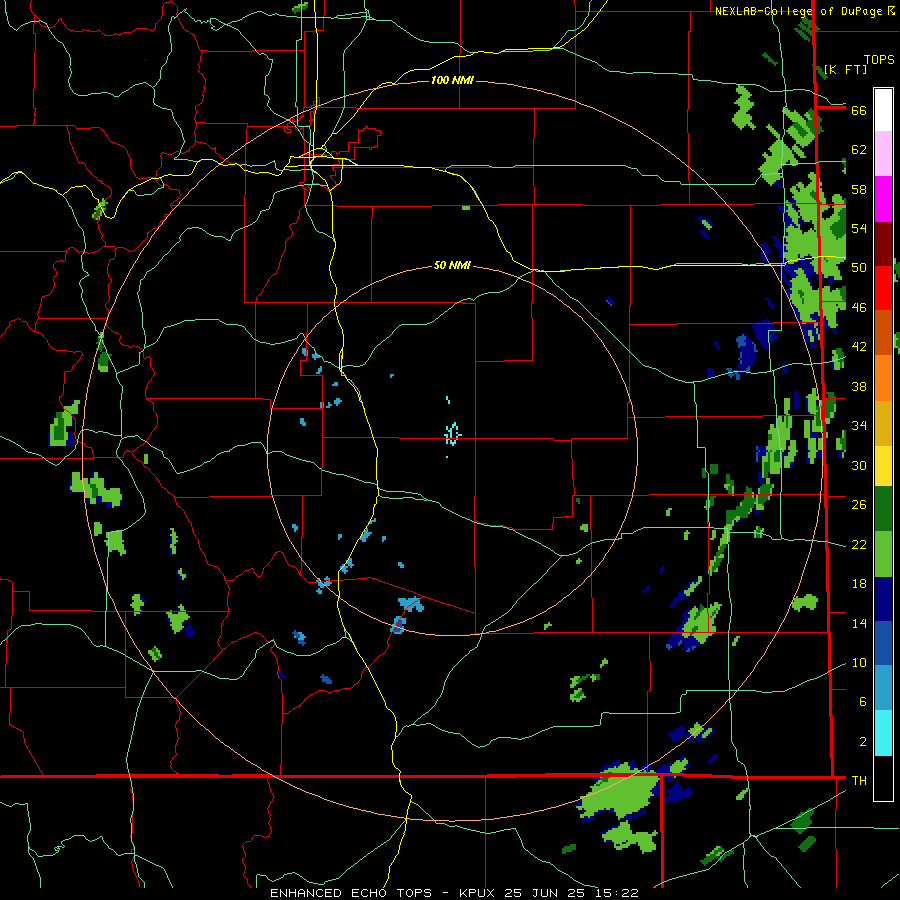Click the medium blue legend swatch

click(883, 643)
